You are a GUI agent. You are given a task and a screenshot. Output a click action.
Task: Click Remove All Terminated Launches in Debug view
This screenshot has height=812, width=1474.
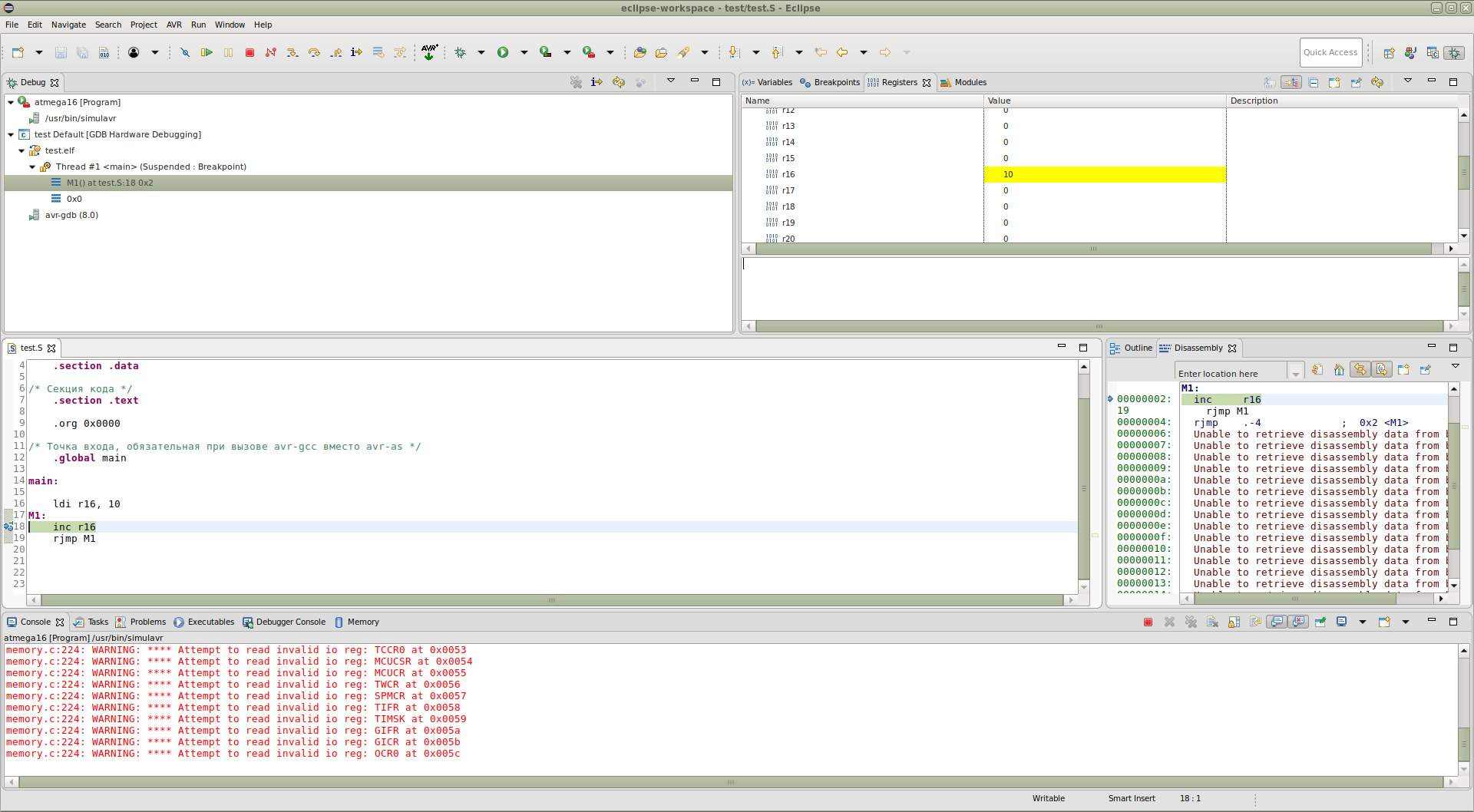tap(576, 82)
